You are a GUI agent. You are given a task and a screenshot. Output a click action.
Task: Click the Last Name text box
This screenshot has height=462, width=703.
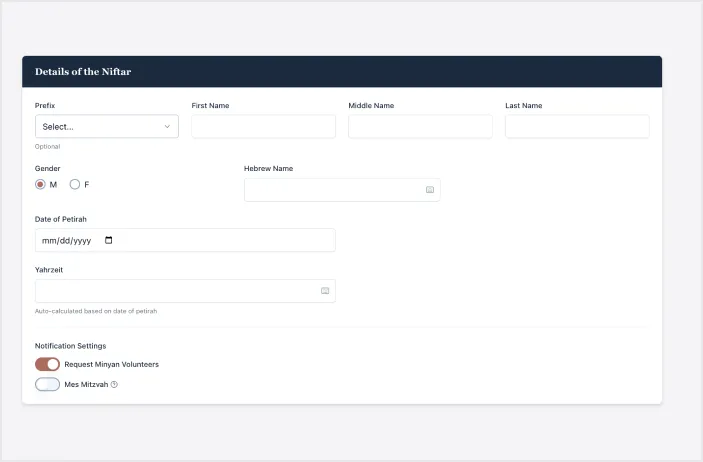tap(577, 127)
